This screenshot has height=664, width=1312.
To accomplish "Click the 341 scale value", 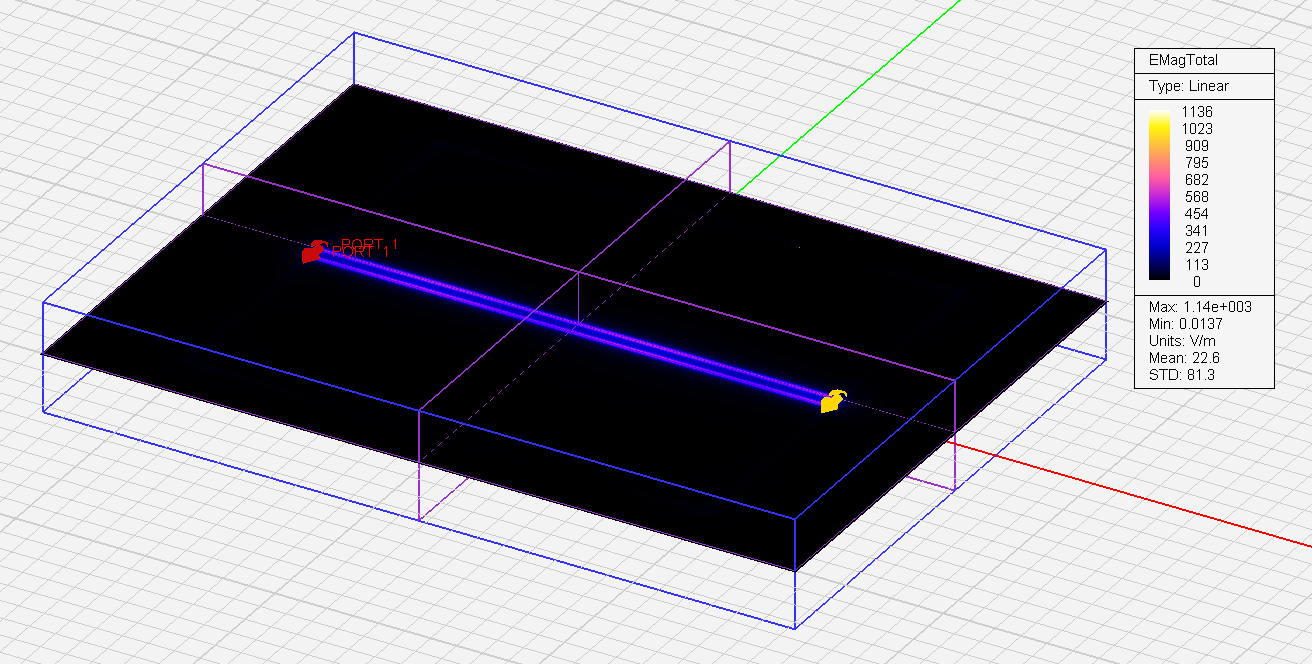I will tap(1197, 231).
